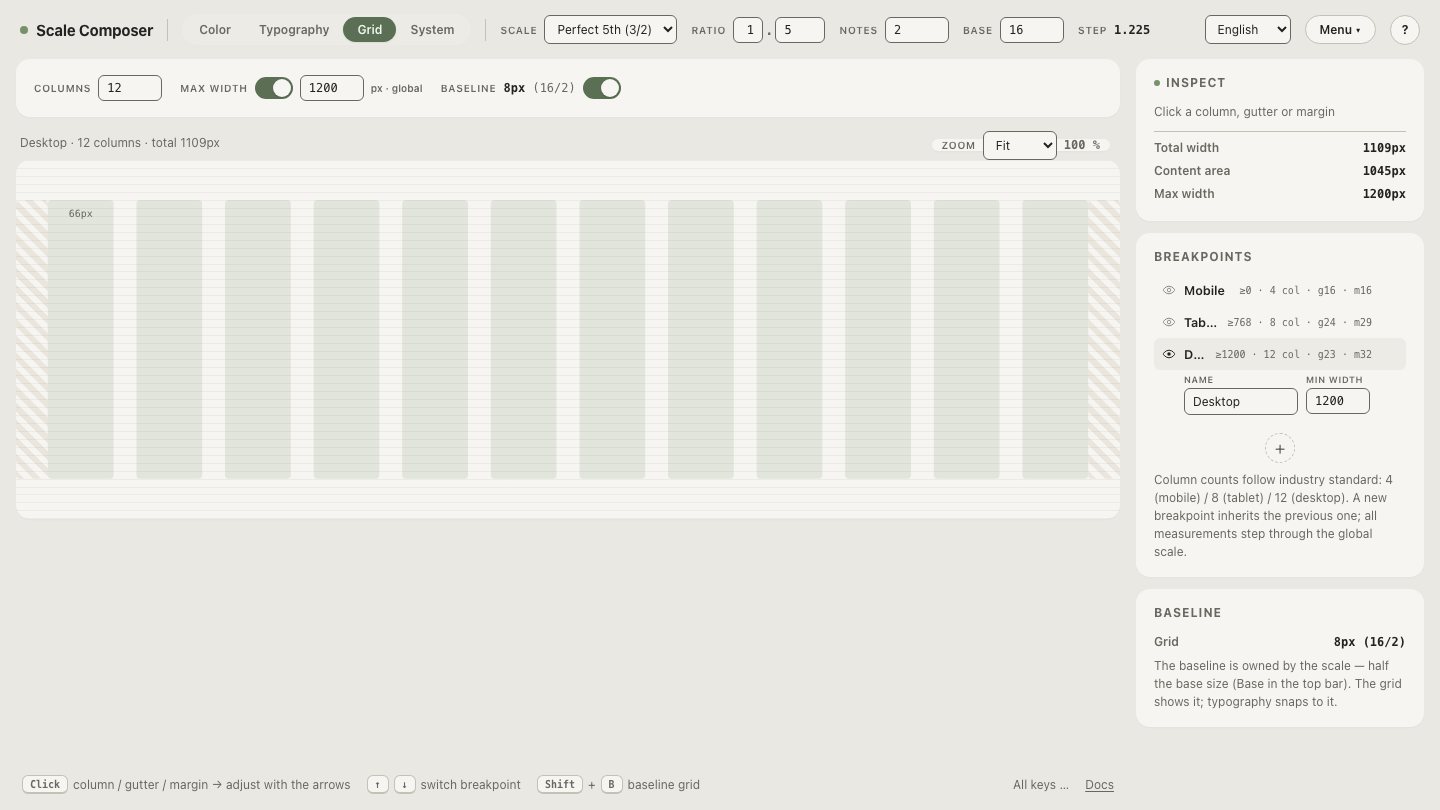The height and width of the screenshot is (810, 1440).
Task: Select the Tablet breakpoint row
Action: pos(1280,323)
